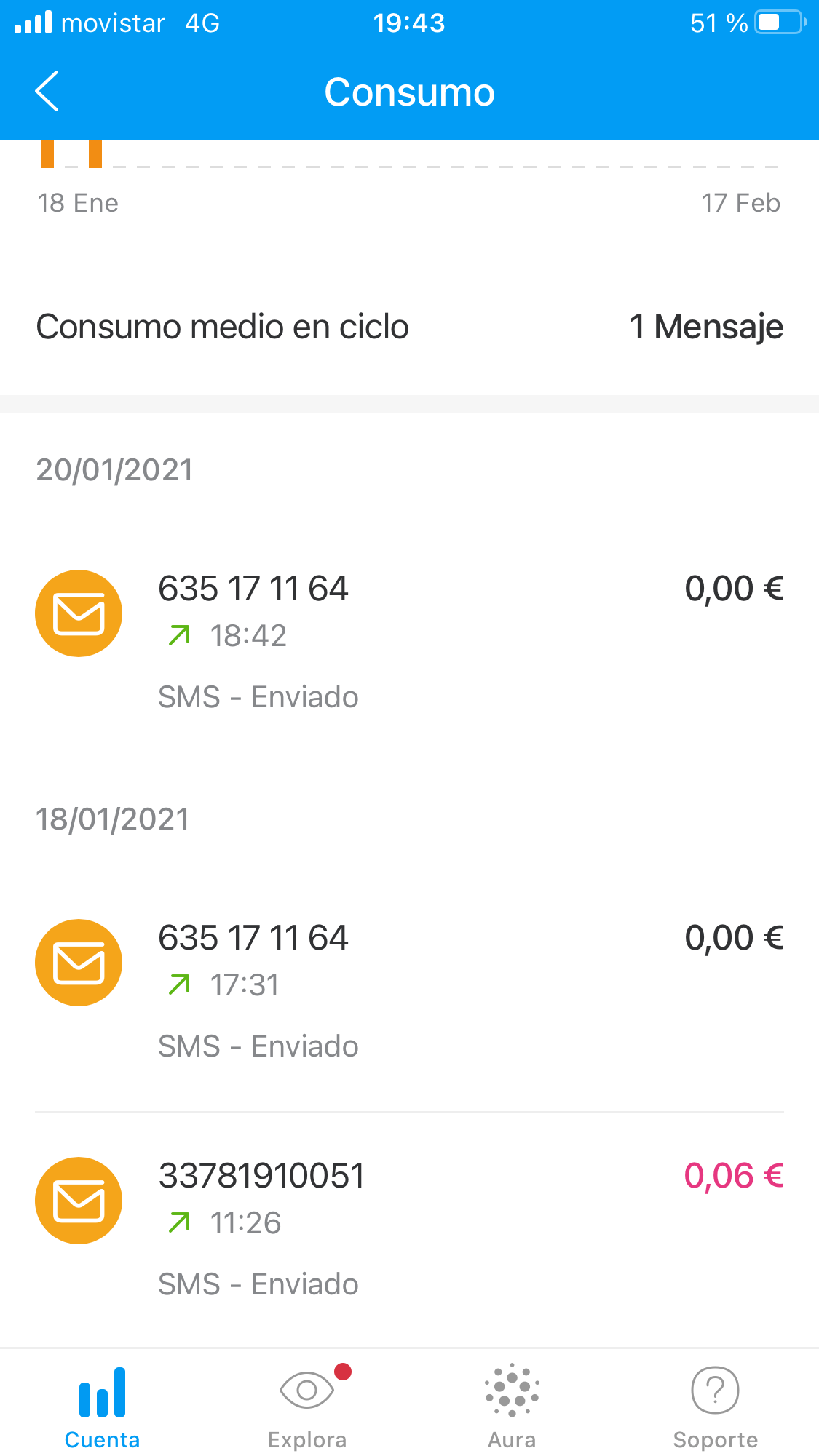Tap the 1 Mensaje value
Viewport: 819px width, 1456px height.
pyautogui.click(x=706, y=327)
